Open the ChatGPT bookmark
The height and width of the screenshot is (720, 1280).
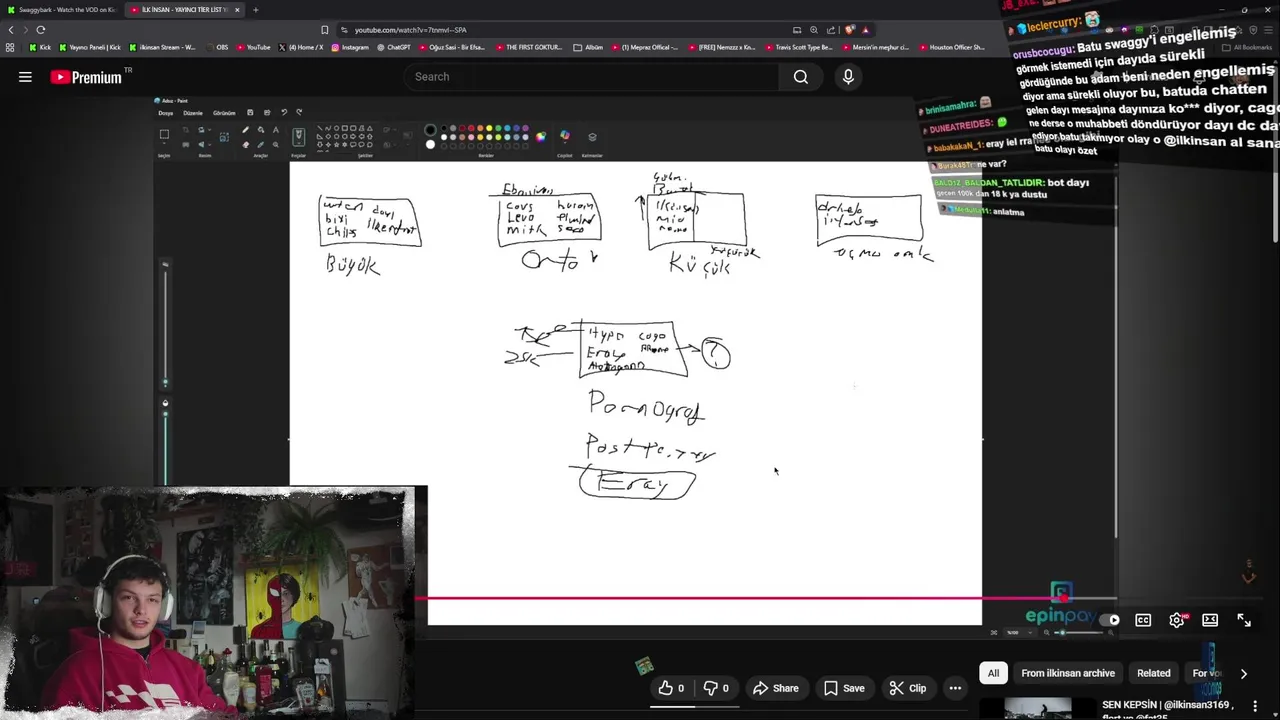[x=394, y=47]
